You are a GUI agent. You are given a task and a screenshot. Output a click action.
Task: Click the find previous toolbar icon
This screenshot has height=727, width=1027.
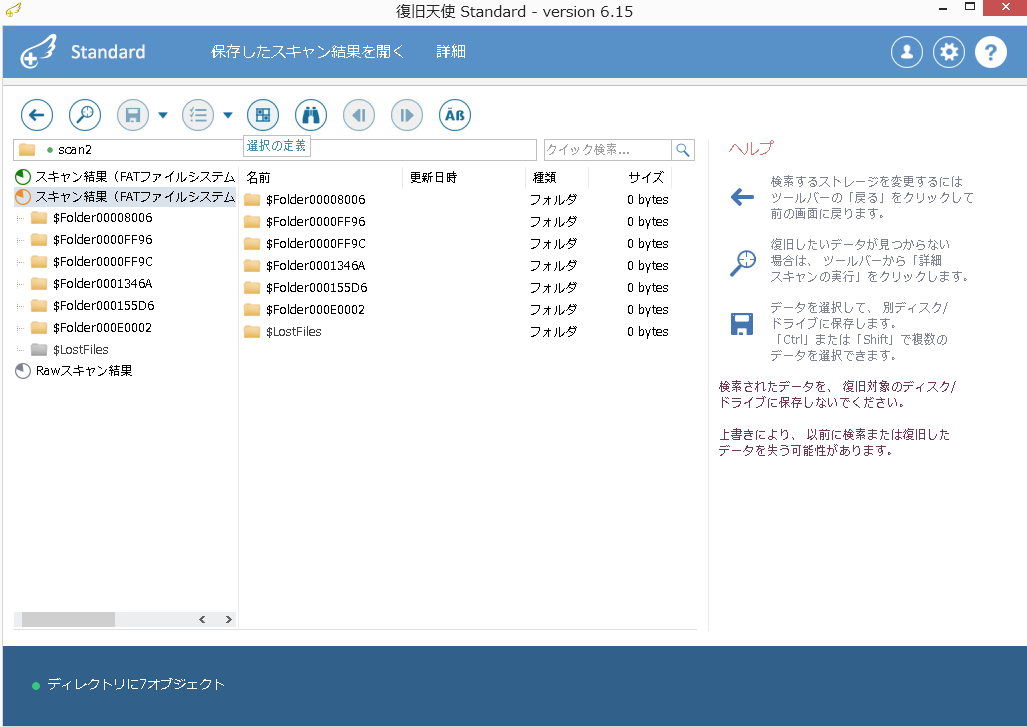point(359,115)
